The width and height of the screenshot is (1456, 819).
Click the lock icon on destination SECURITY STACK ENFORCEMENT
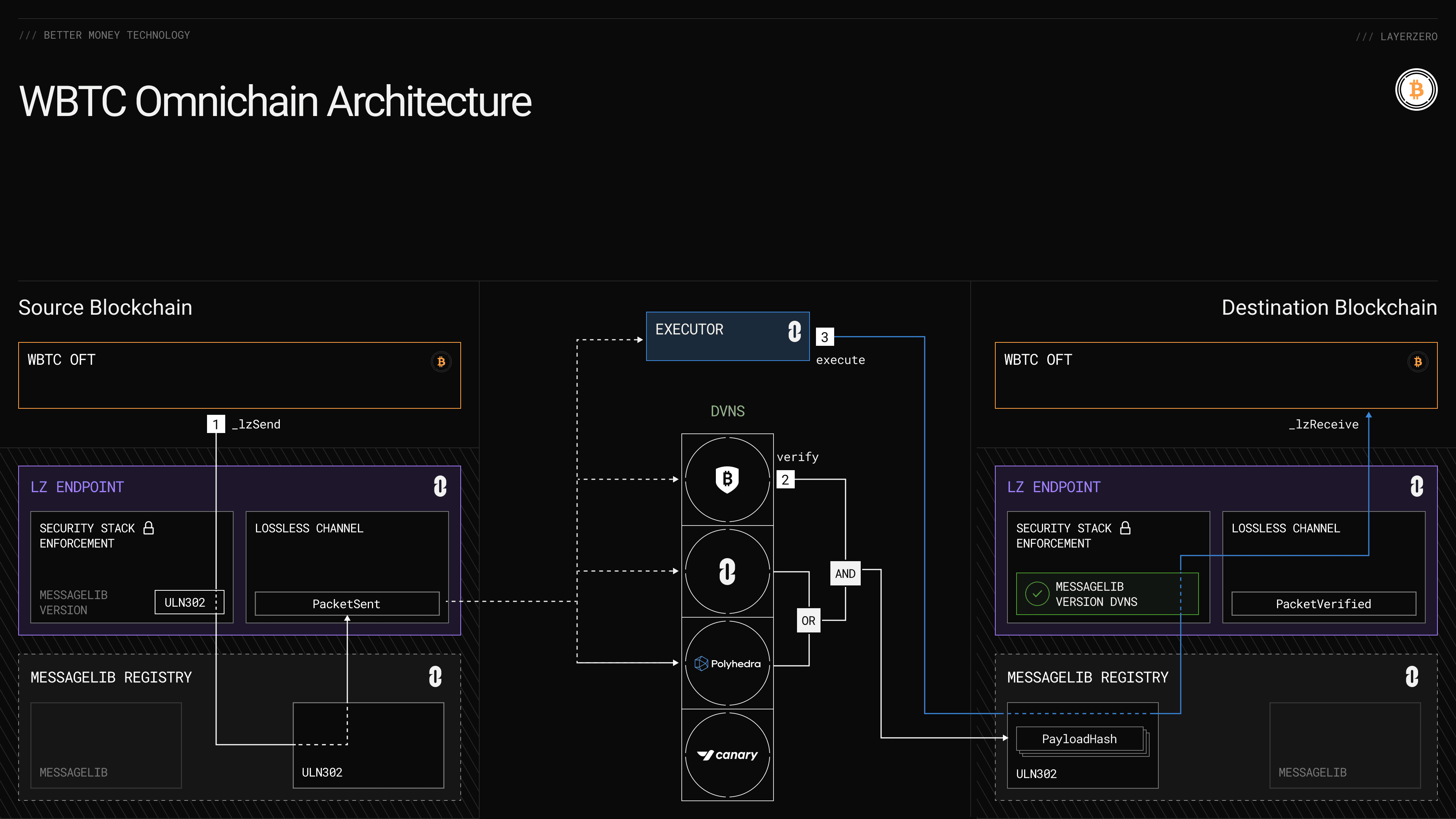[1125, 528]
